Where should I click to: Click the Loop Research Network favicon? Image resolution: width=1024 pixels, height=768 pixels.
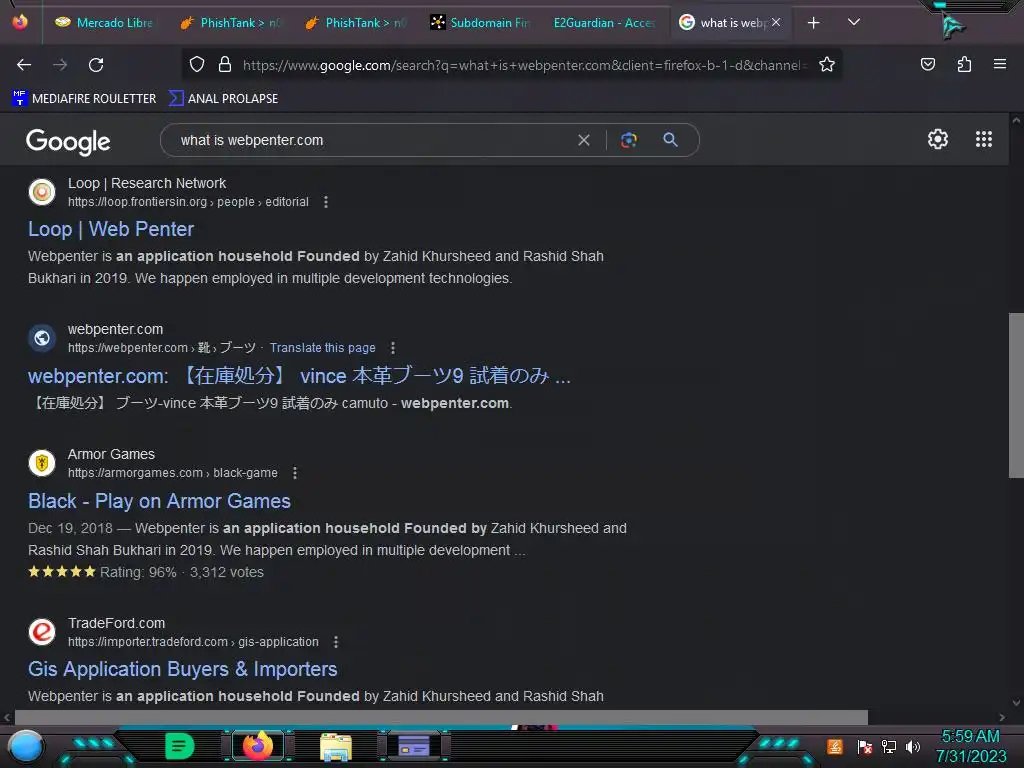42,192
